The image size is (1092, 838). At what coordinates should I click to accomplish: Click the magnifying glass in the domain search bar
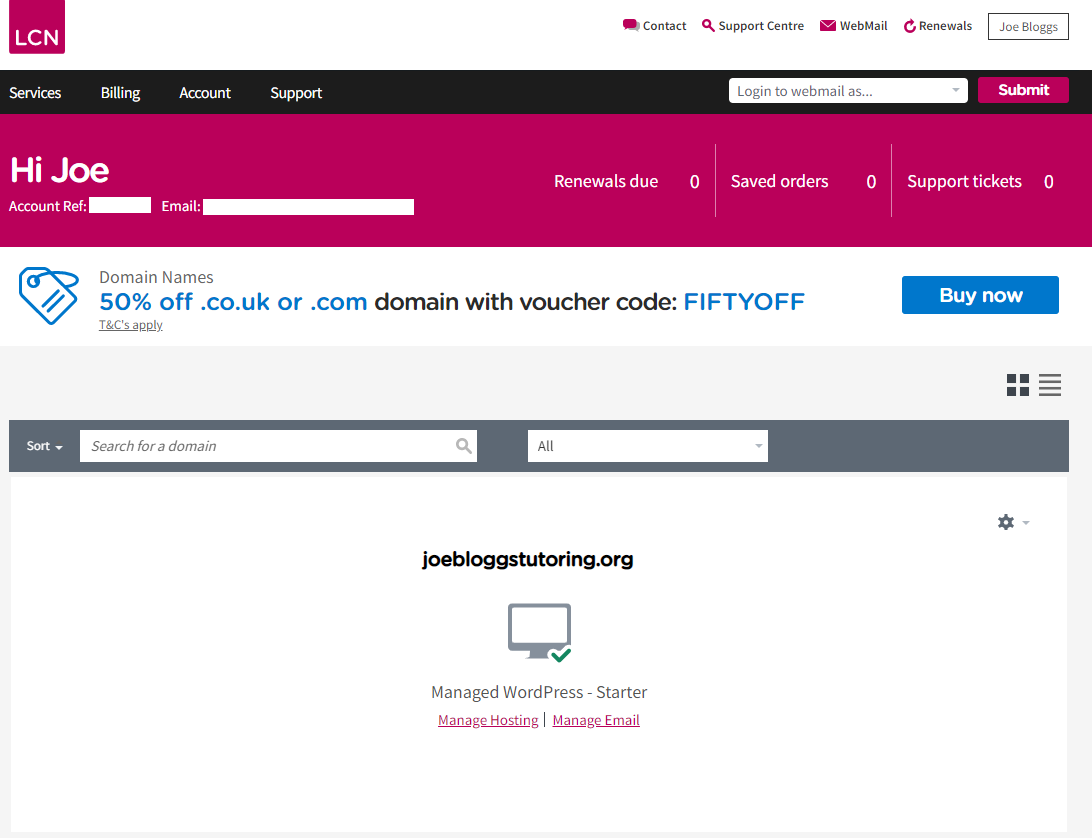(x=463, y=446)
